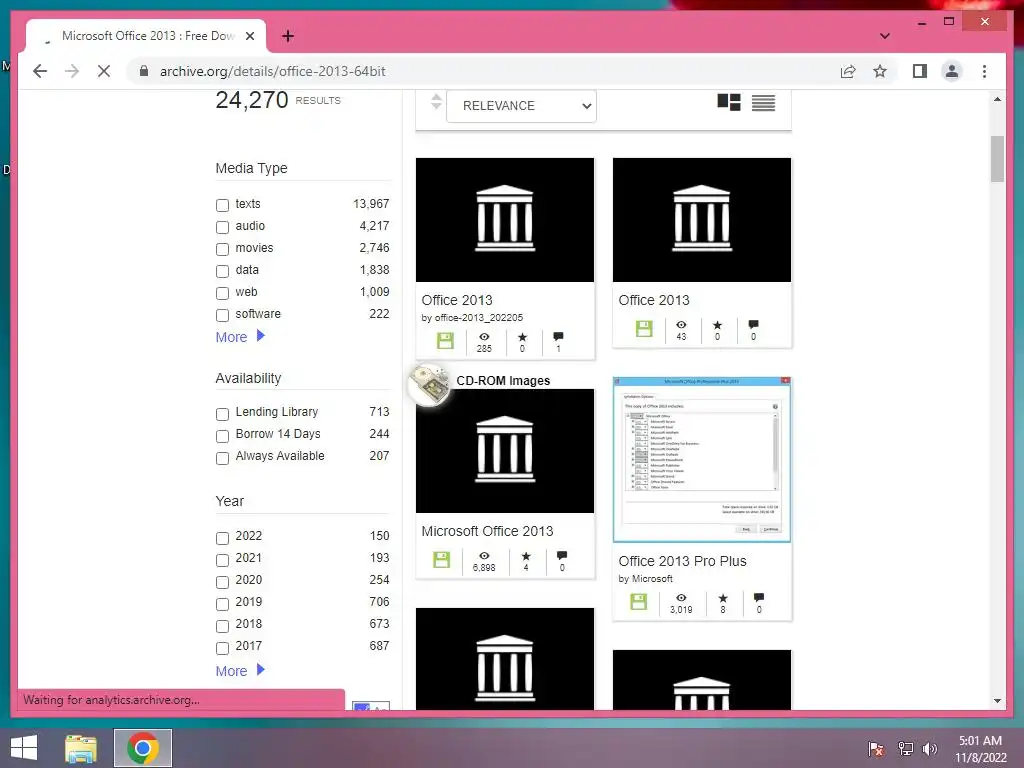1024x768 pixels.
Task: Filter by year 2020
Action: pos(222,582)
